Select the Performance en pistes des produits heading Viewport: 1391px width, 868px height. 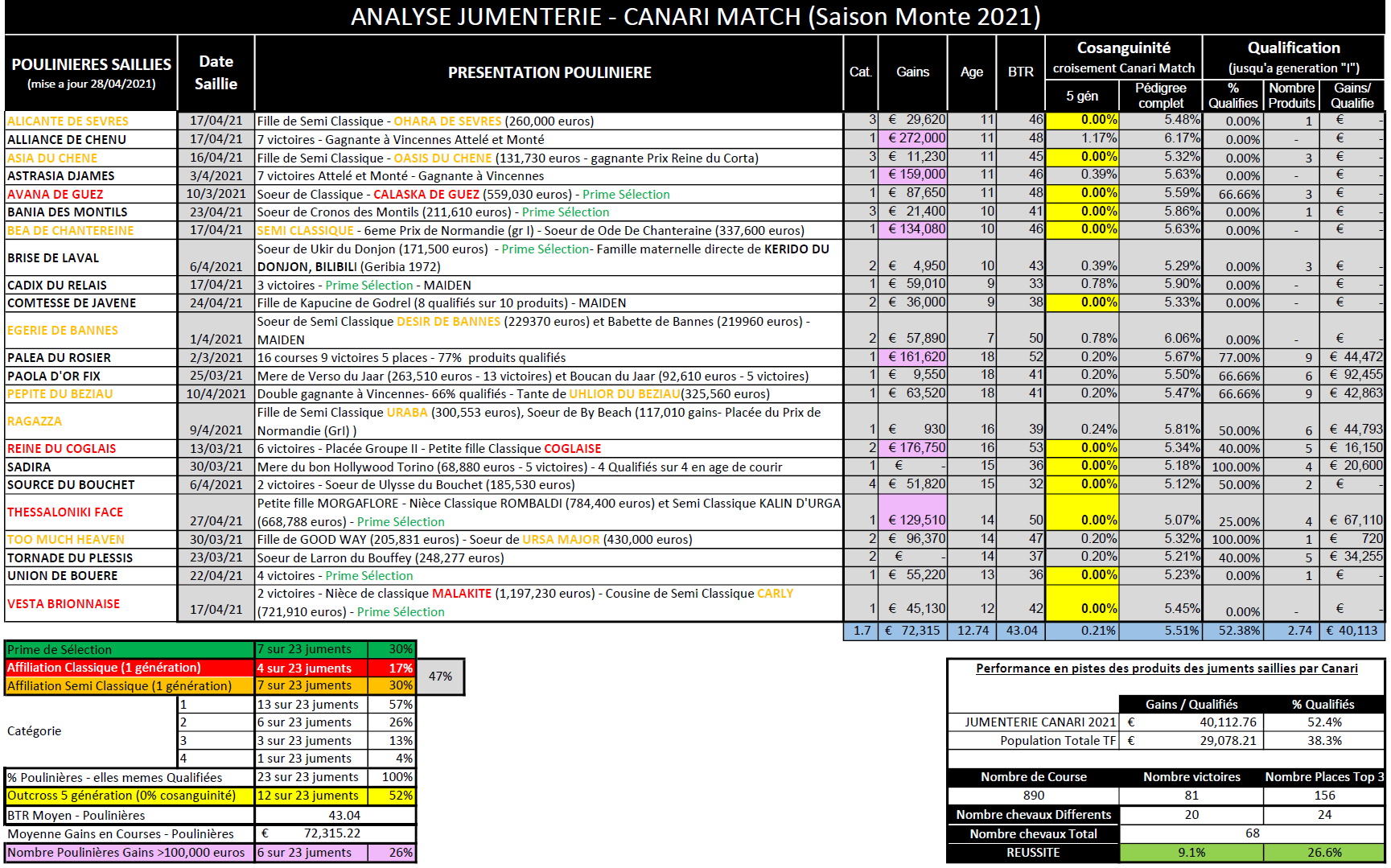tap(1167, 668)
